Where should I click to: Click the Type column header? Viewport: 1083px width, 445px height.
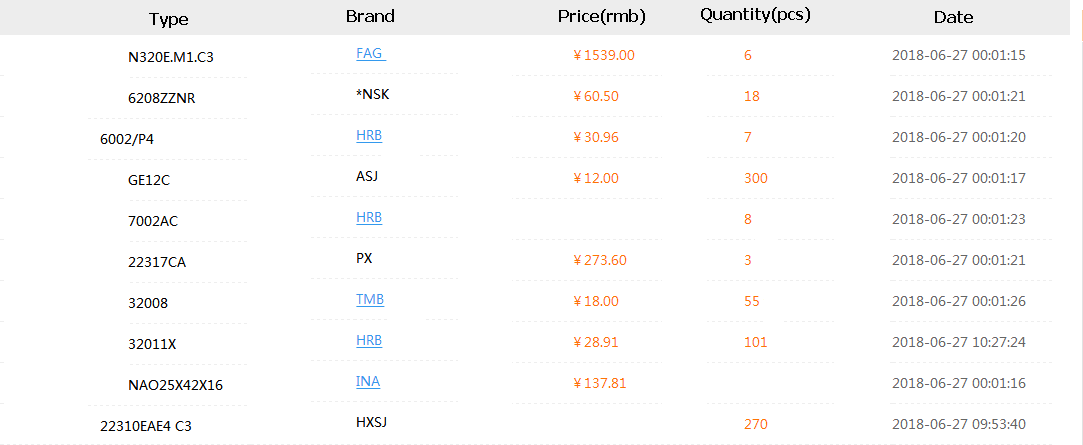(x=168, y=18)
